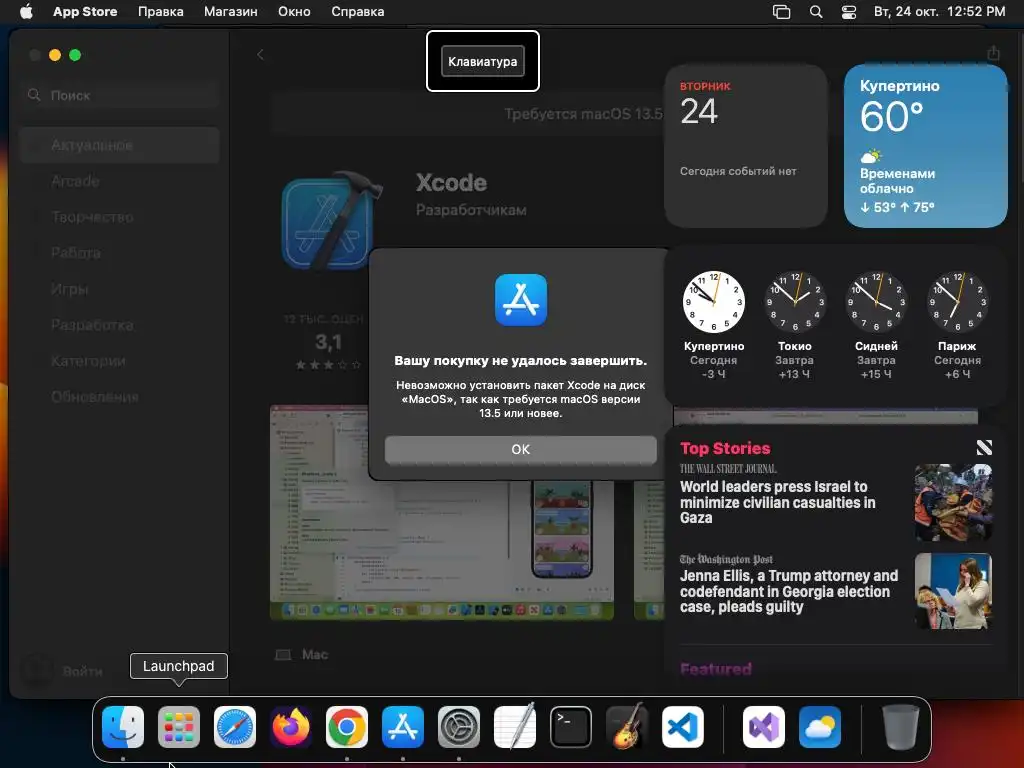Open Finder from the Dock
This screenshot has height=768, width=1024.
(123, 727)
